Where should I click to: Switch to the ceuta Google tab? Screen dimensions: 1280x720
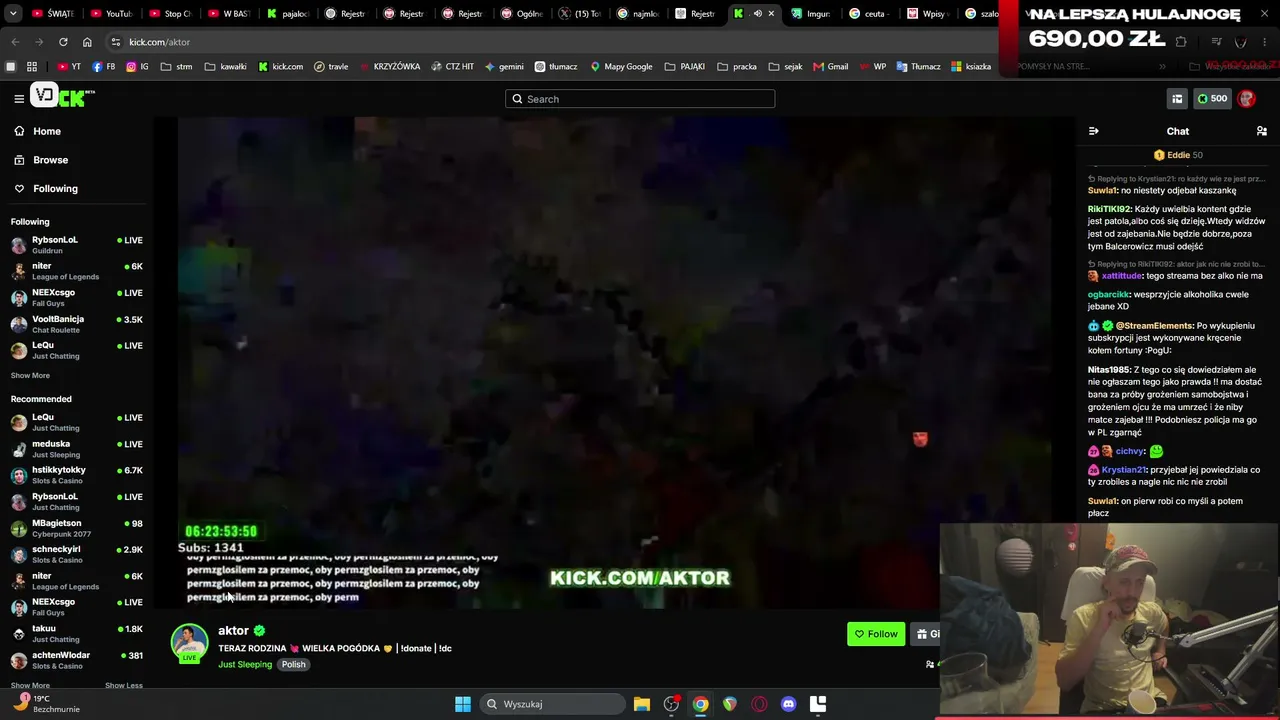pyautogui.click(x=868, y=14)
